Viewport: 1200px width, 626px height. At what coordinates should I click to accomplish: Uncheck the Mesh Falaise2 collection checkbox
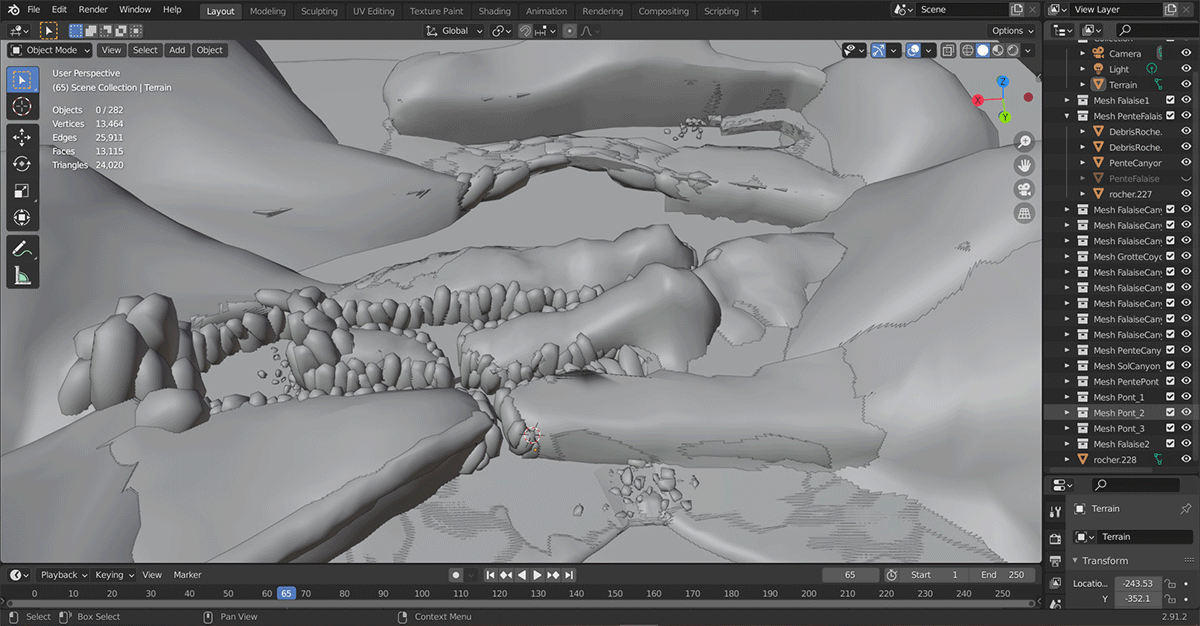(1170, 444)
